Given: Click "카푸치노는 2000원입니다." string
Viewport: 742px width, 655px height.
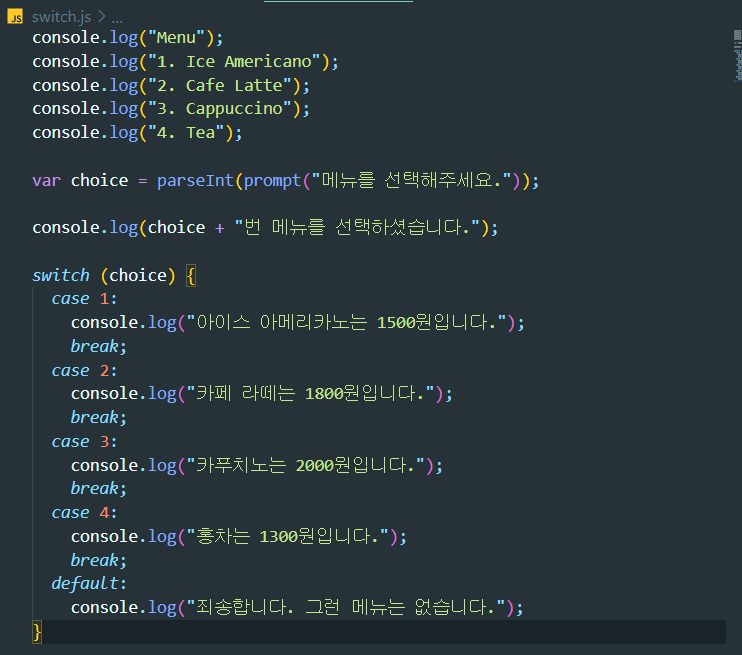Looking at the screenshot, I should (x=306, y=465).
